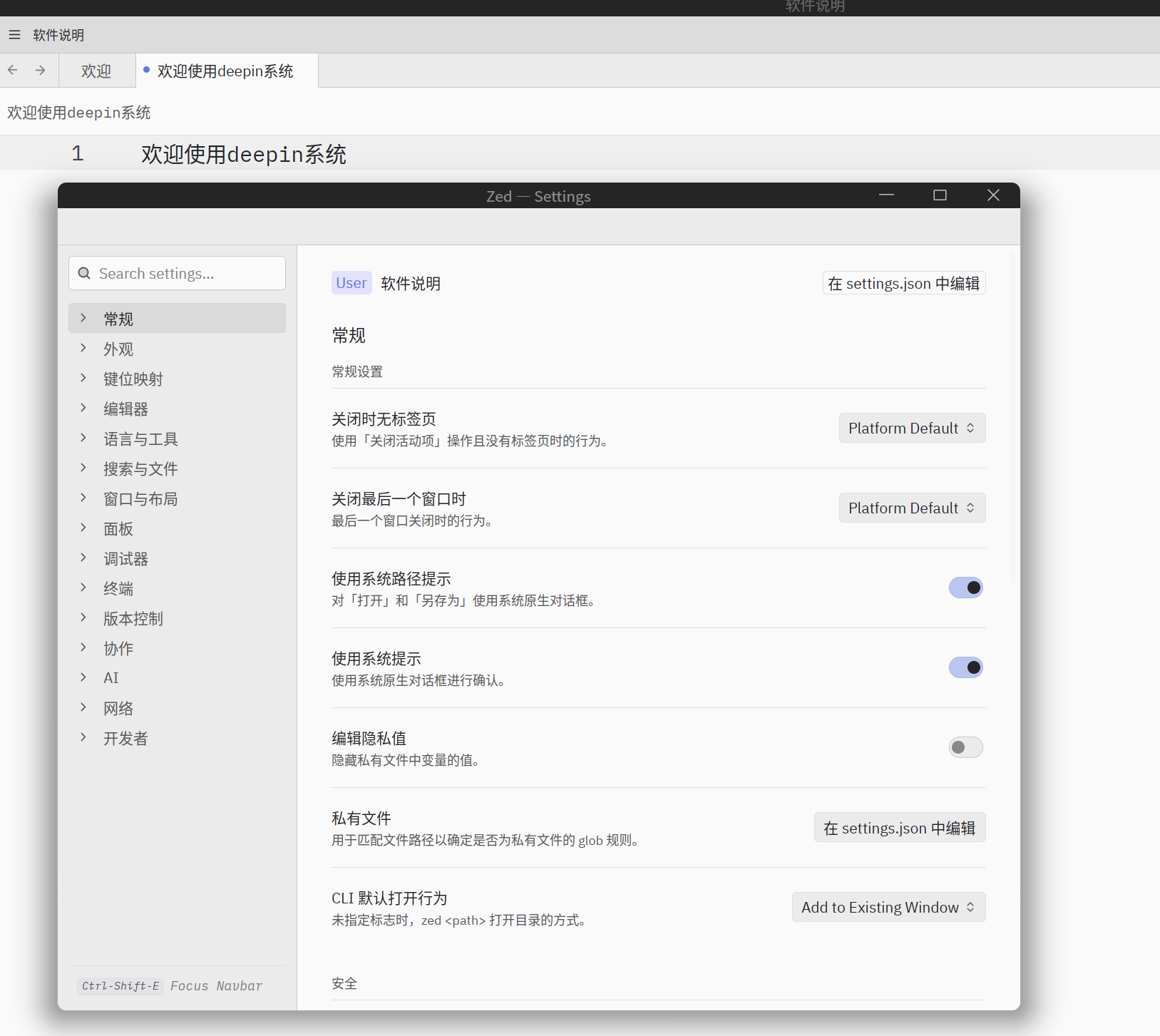Viewport: 1160px width, 1036px height.
Task: Click top 在 settings.json 中编辑 button
Action: pyautogui.click(x=904, y=283)
